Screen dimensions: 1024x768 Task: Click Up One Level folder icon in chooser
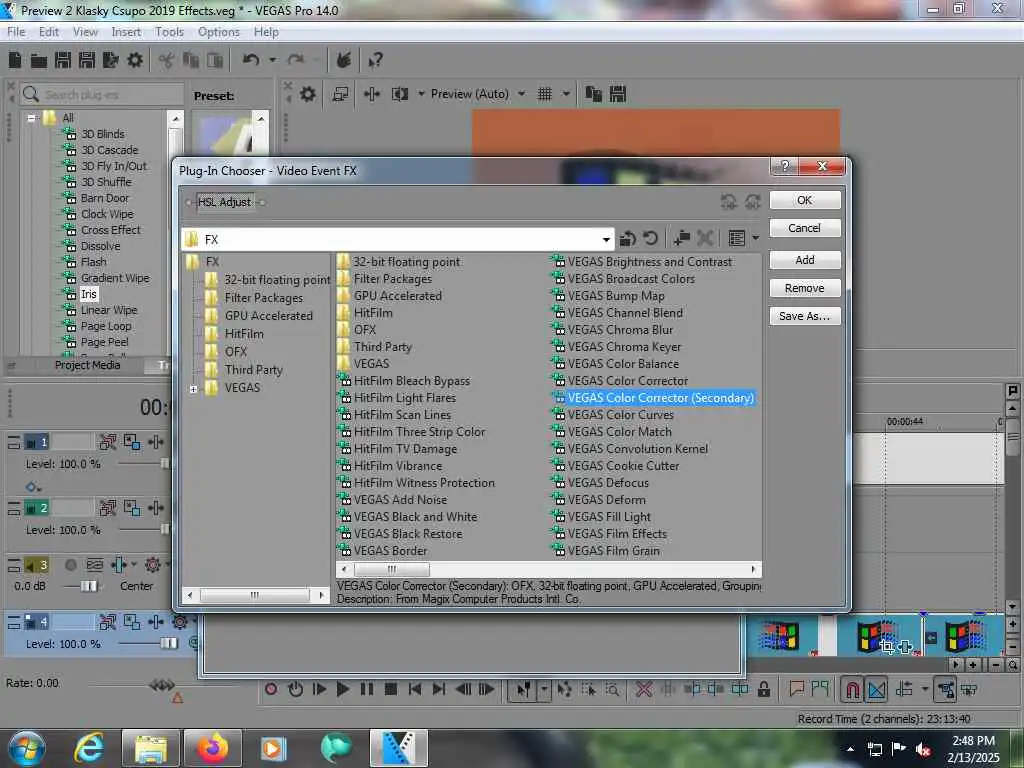point(628,238)
